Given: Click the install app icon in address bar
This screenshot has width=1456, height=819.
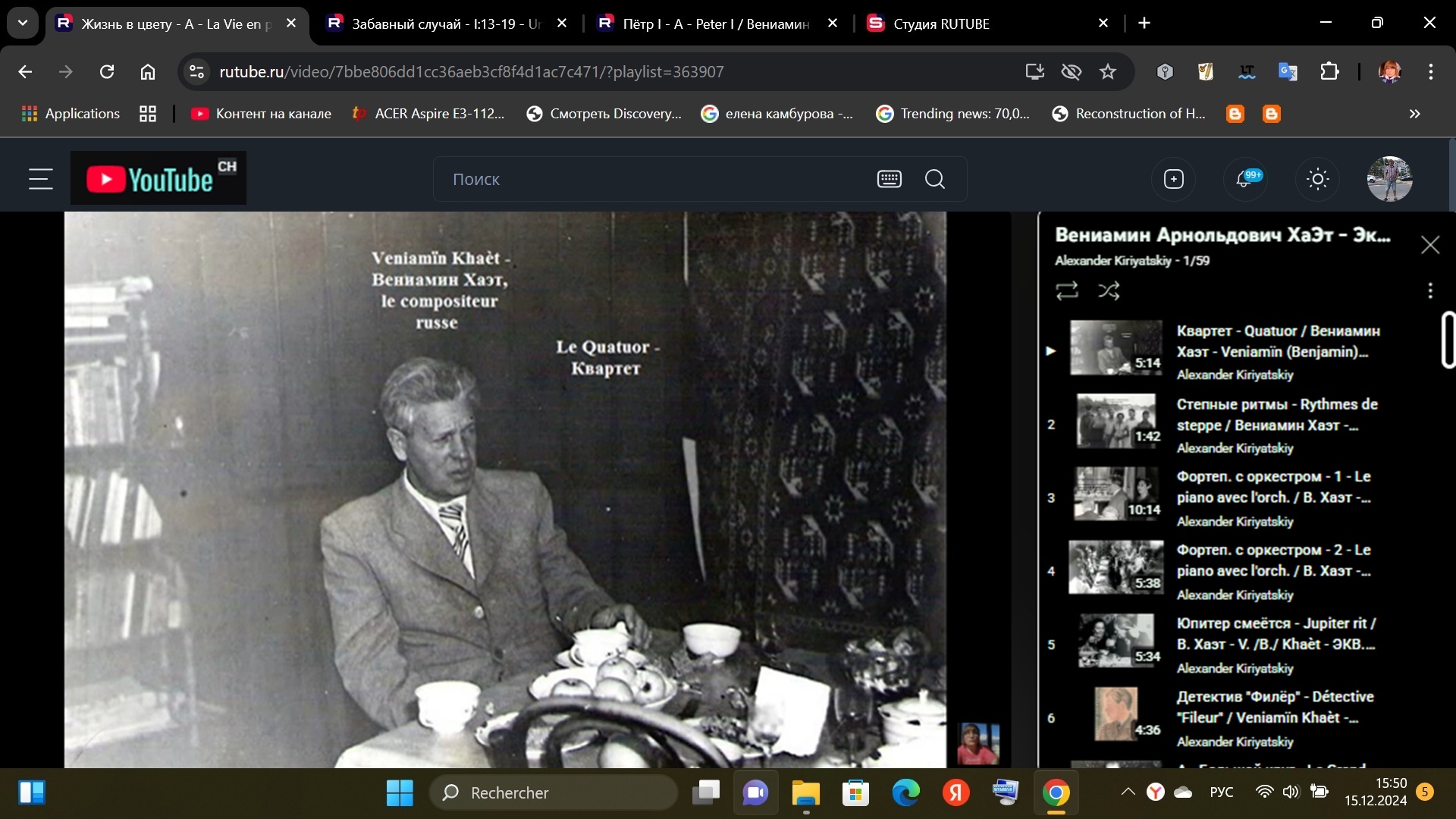Looking at the screenshot, I should pos(1034,71).
